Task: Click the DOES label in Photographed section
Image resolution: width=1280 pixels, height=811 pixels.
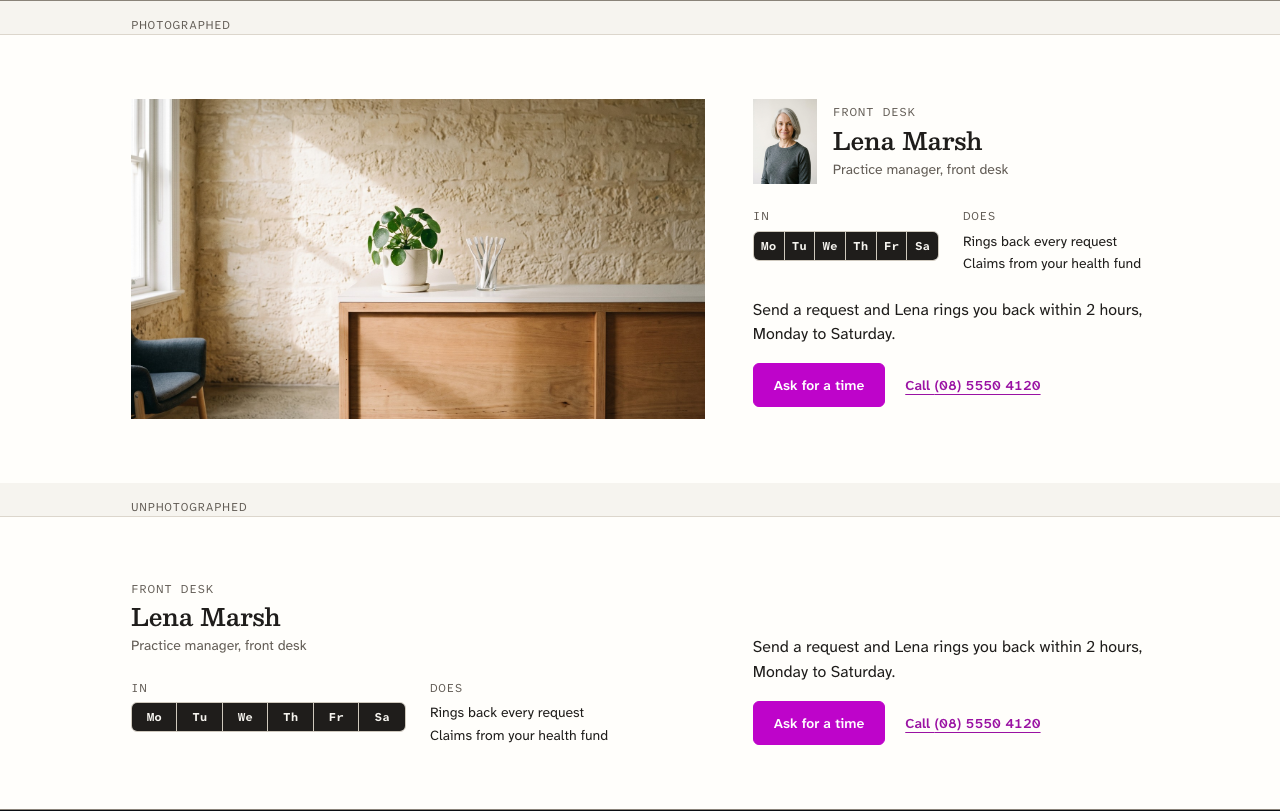Action: (979, 216)
